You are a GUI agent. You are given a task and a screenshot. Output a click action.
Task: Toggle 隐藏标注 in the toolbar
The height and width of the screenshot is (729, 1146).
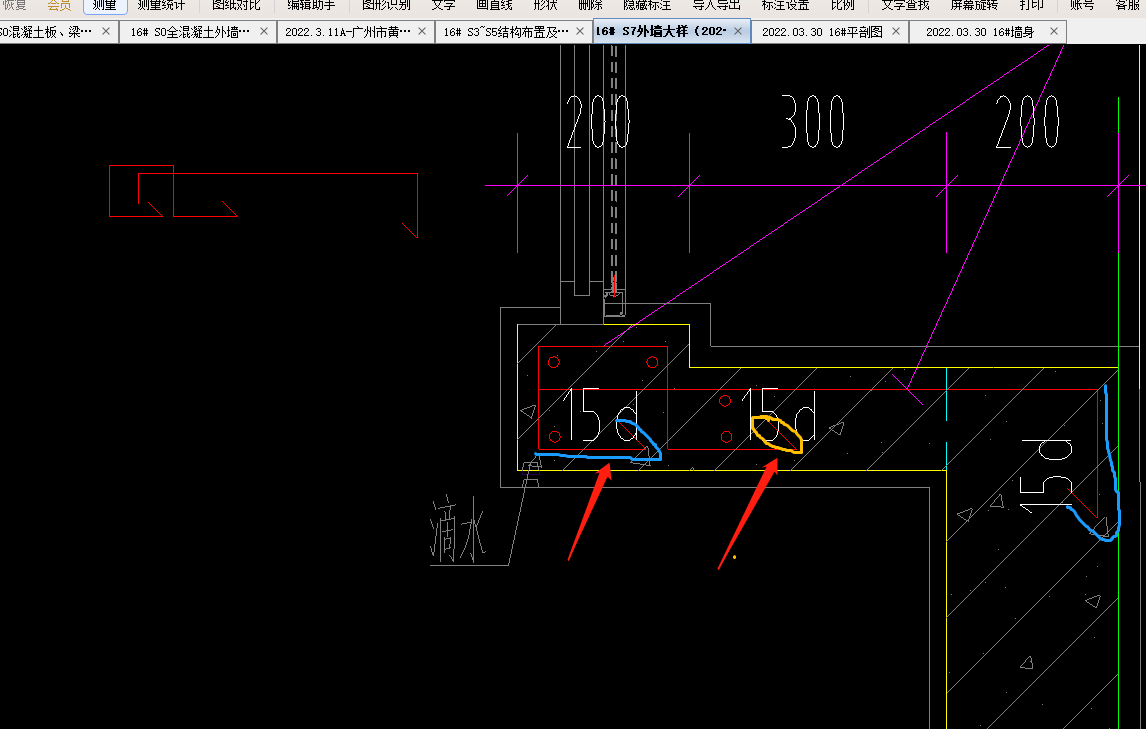[x=647, y=5]
